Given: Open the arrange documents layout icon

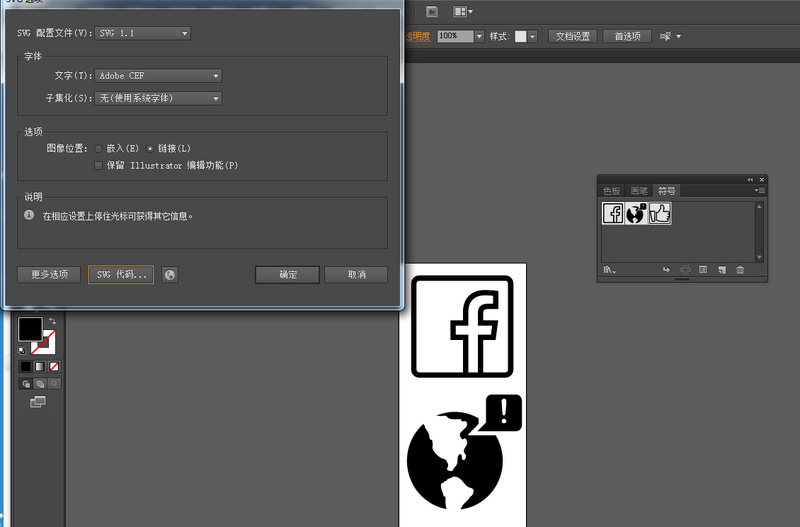Looking at the screenshot, I should [x=460, y=11].
